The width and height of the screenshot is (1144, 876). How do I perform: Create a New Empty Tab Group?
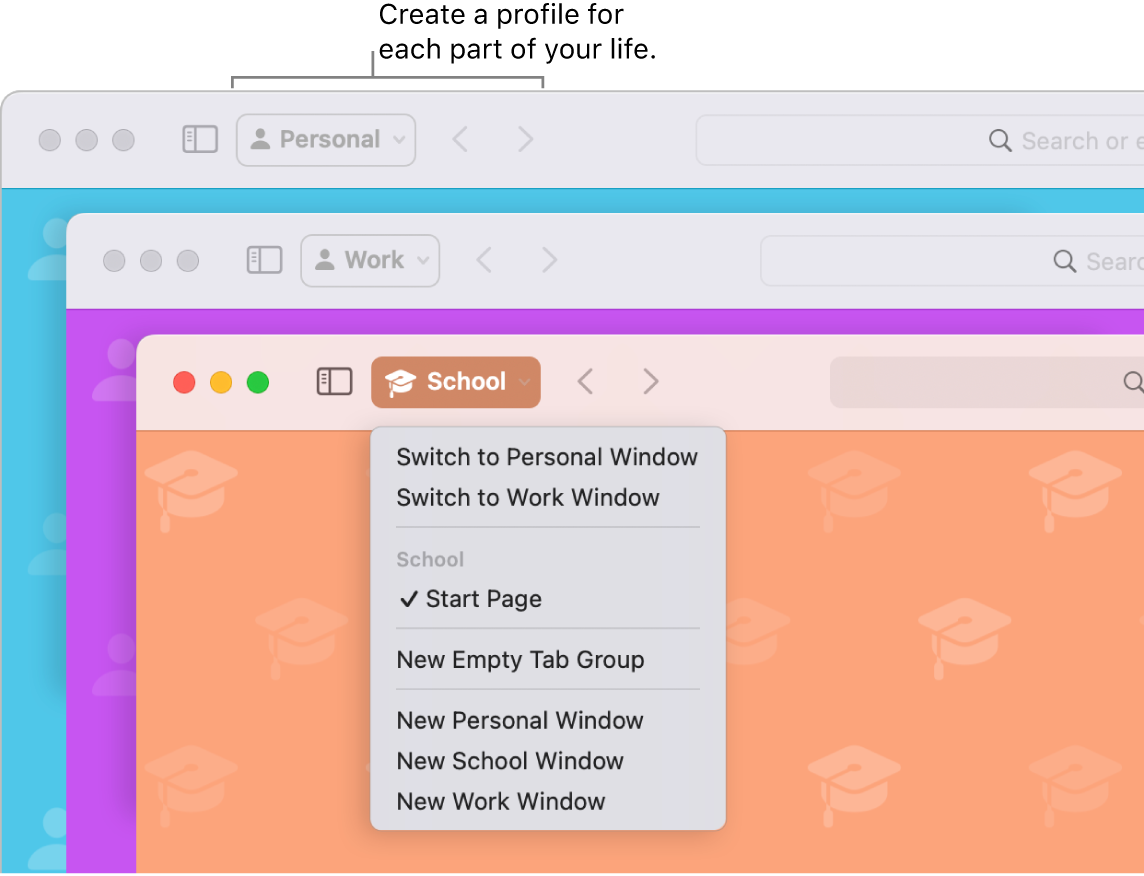tap(521, 660)
